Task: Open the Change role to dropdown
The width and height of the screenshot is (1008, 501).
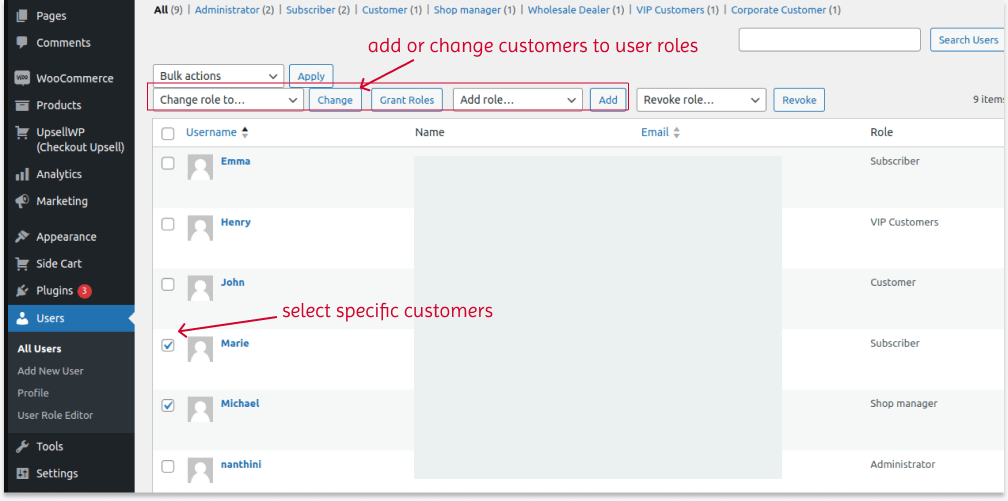Action: tap(228, 100)
